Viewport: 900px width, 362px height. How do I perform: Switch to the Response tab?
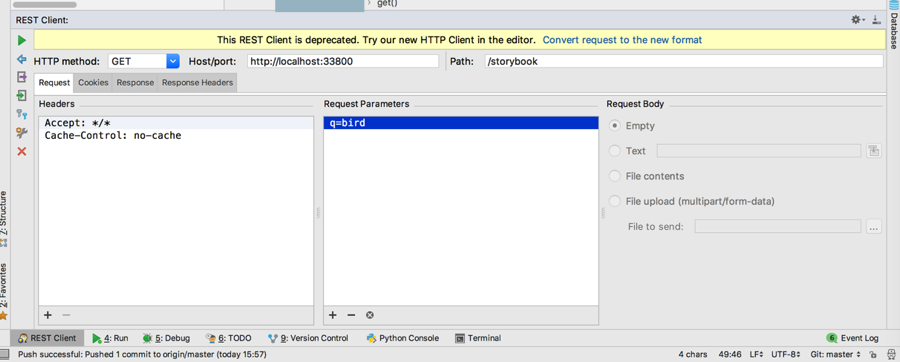click(x=135, y=83)
